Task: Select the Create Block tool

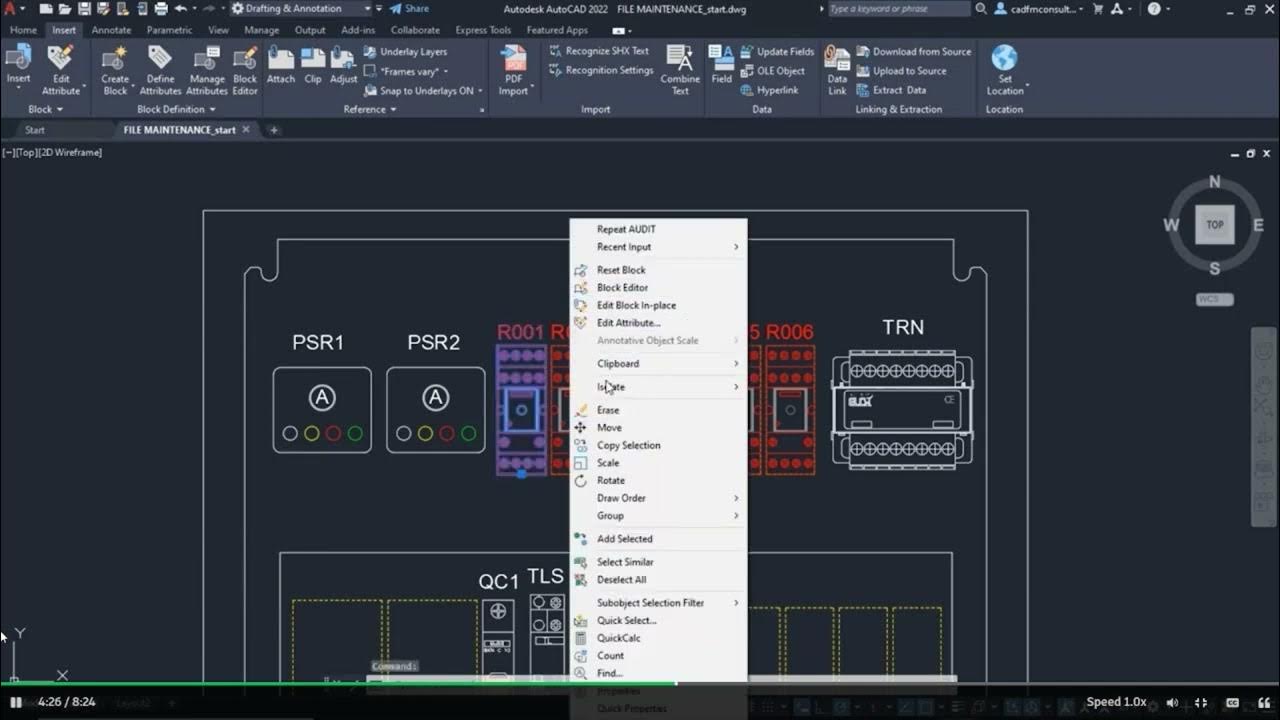Action: pos(115,70)
